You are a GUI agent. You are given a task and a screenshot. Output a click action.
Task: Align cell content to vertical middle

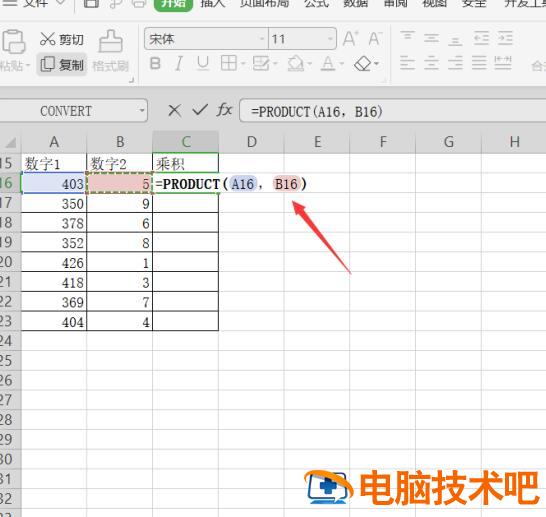click(431, 38)
